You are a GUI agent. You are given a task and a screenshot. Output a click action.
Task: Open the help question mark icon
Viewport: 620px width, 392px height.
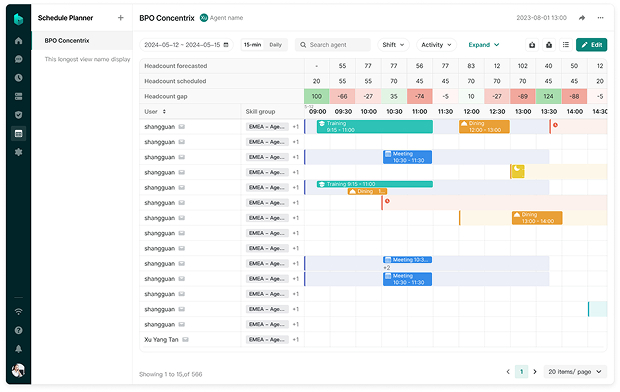pos(18,330)
